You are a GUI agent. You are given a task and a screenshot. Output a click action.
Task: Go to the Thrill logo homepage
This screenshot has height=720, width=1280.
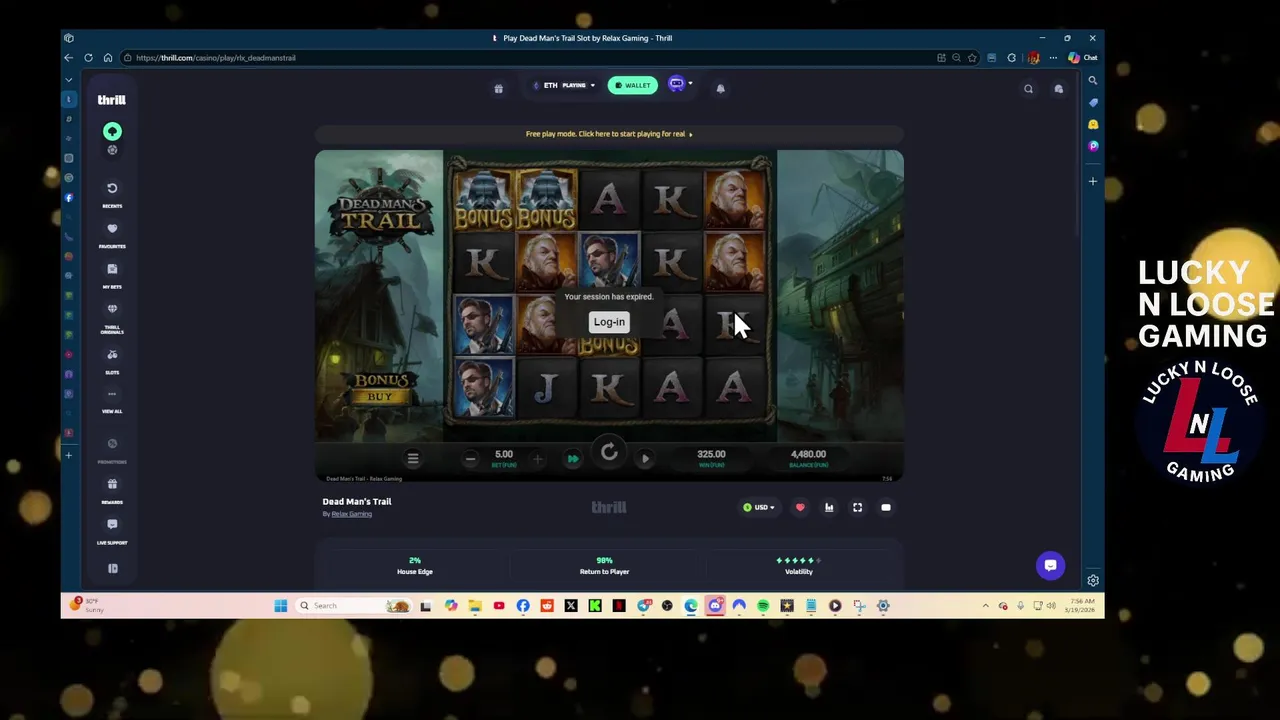click(x=112, y=100)
